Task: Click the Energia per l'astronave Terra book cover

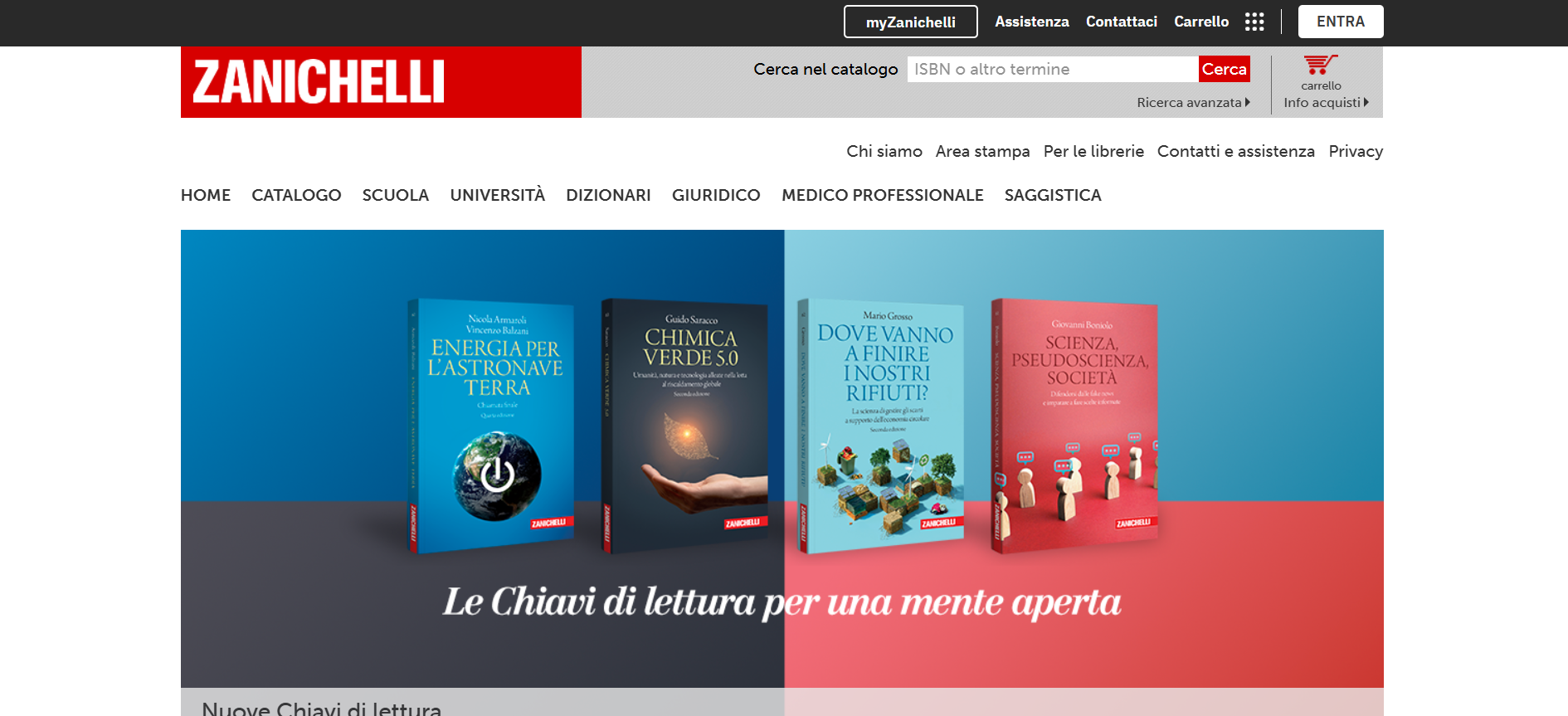Action: tap(490, 426)
